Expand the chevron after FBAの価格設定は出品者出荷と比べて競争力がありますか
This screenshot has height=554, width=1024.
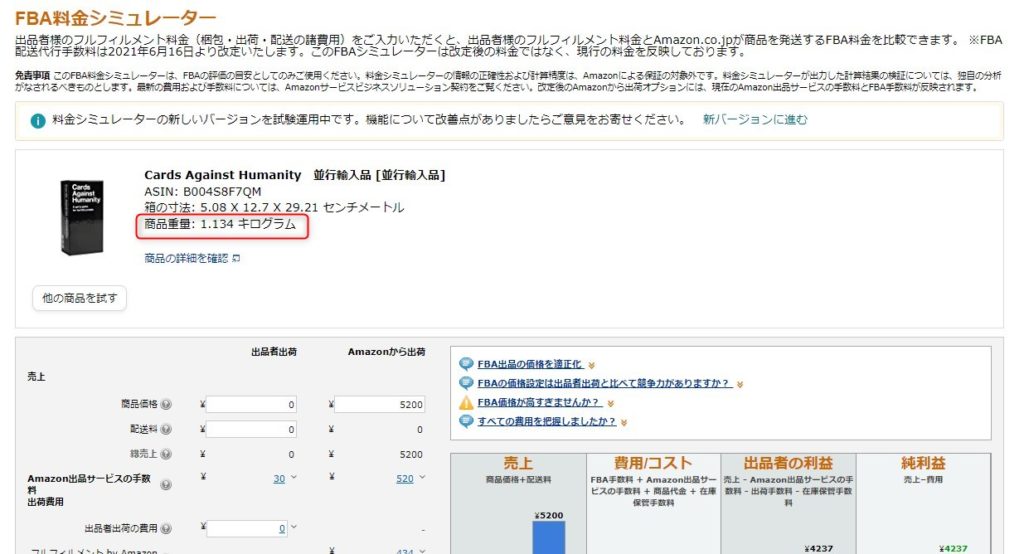point(740,385)
